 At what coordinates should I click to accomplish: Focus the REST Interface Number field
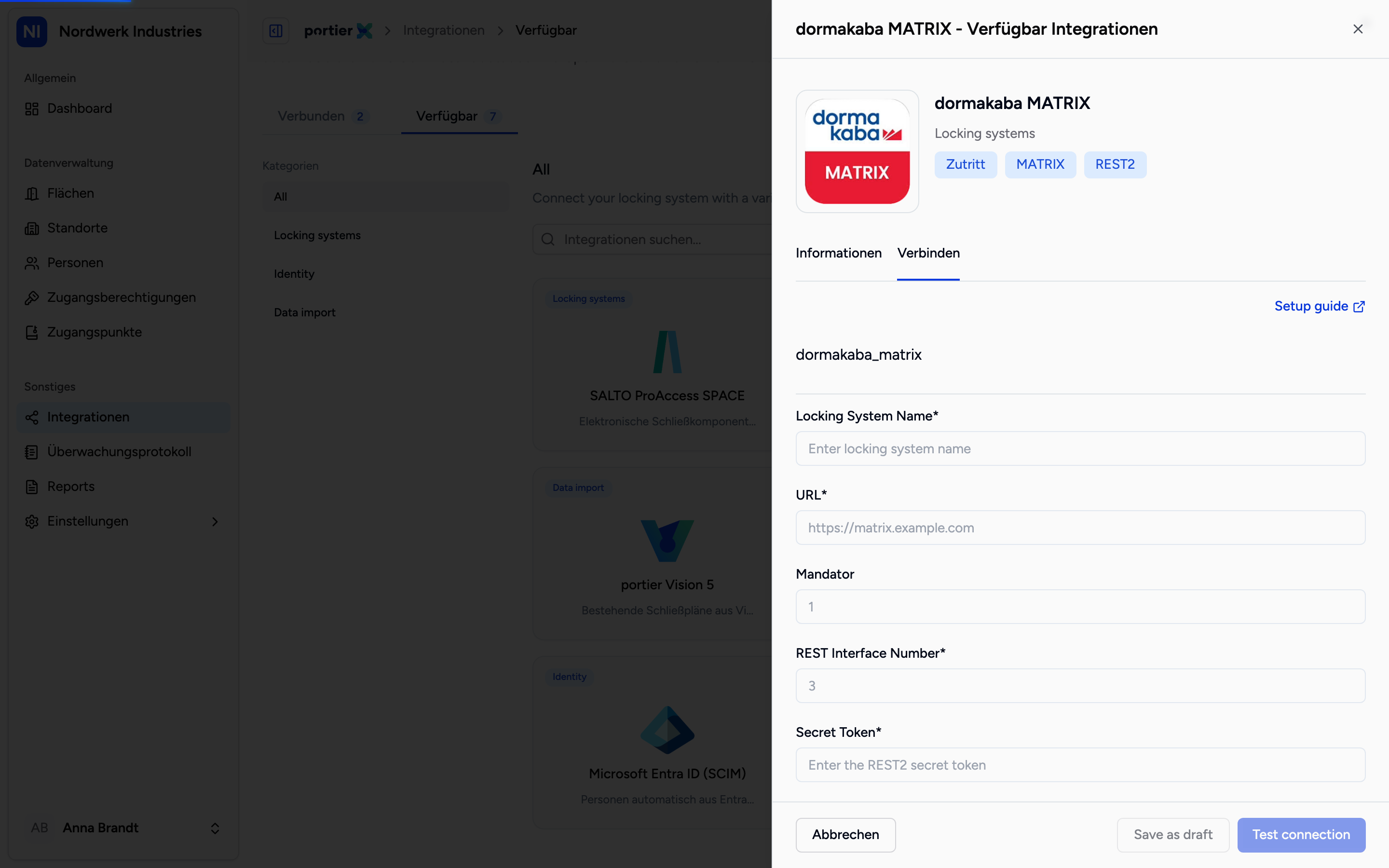pos(1080,686)
